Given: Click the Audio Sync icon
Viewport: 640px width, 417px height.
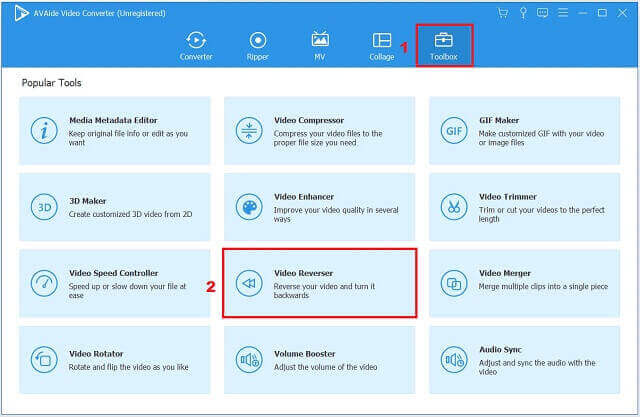Looking at the screenshot, I should [x=454, y=359].
